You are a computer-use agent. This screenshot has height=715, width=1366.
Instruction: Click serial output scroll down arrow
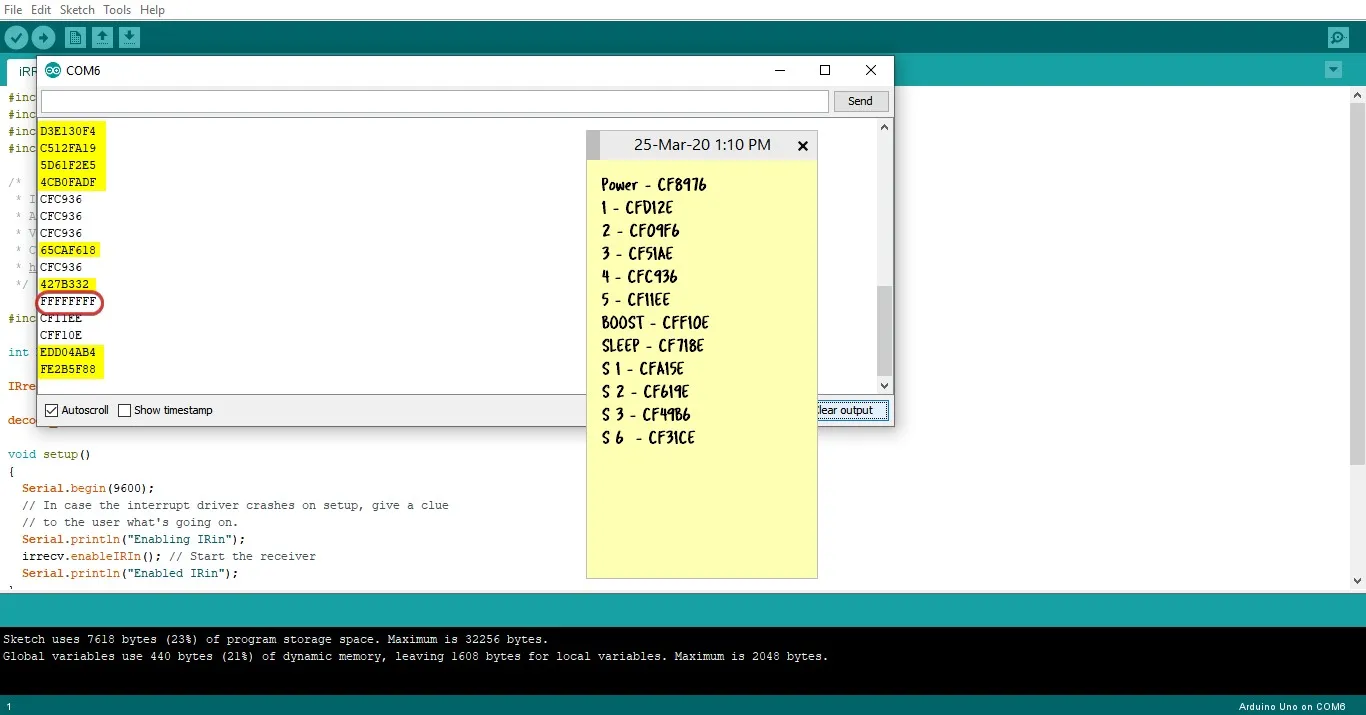(884, 386)
